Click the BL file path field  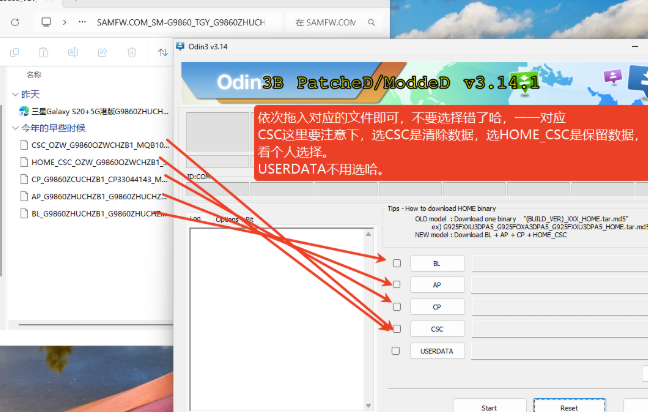[x=560, y=264]
